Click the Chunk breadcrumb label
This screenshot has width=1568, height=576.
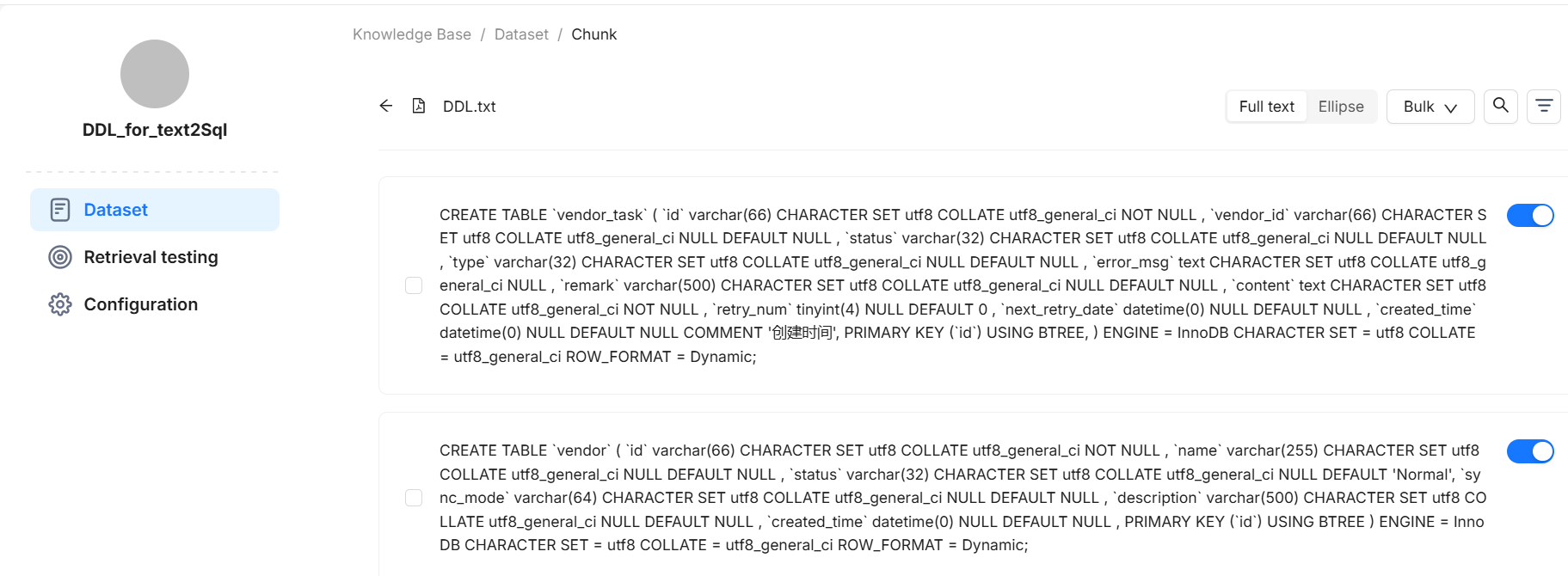tap(593, 34)
